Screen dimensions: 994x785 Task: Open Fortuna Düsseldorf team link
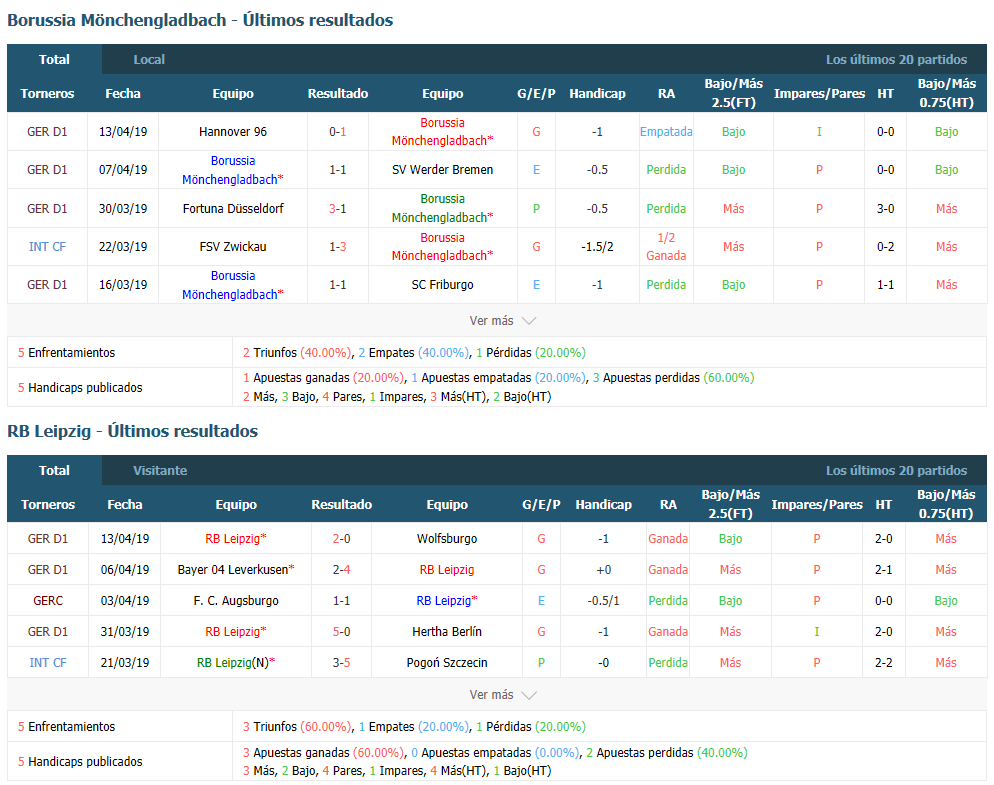pyautogui.click(x=233, y=209)
